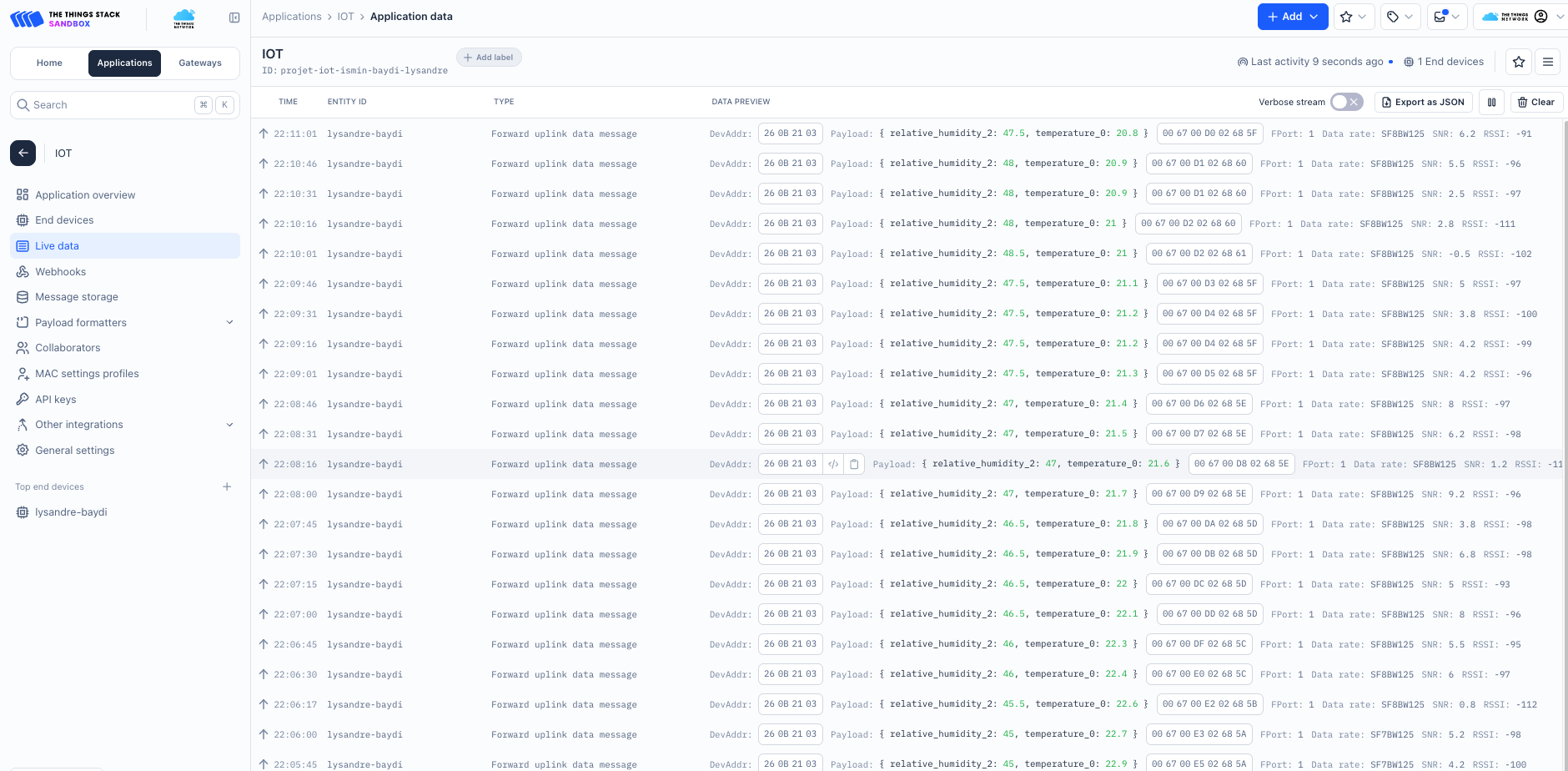Screen dimensions: 1568x771
Task: Toggle Verbose stream switch
Action: pyautogui.click(x=1346, y=102)
